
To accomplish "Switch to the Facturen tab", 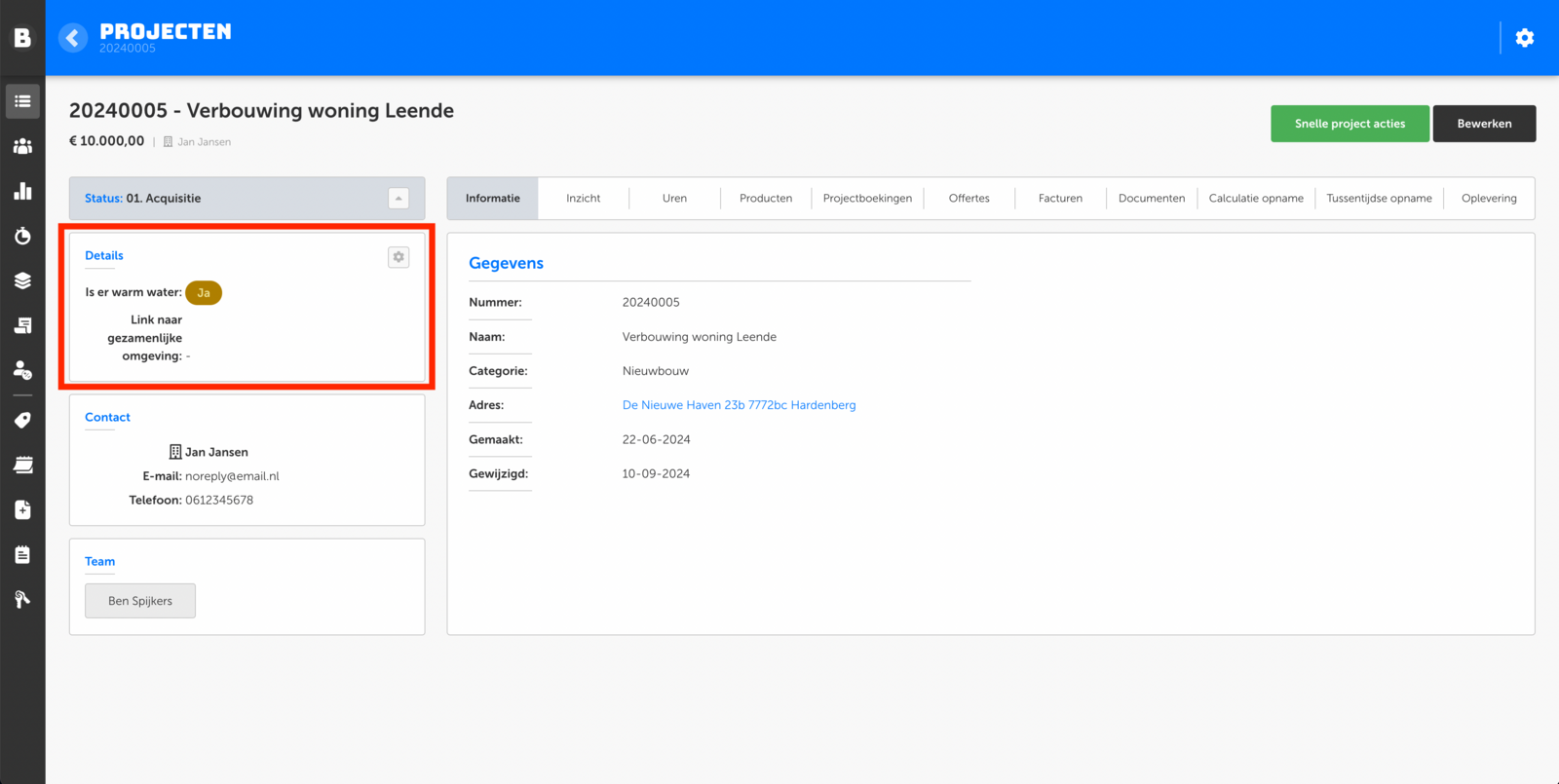I will [1060, 199].
